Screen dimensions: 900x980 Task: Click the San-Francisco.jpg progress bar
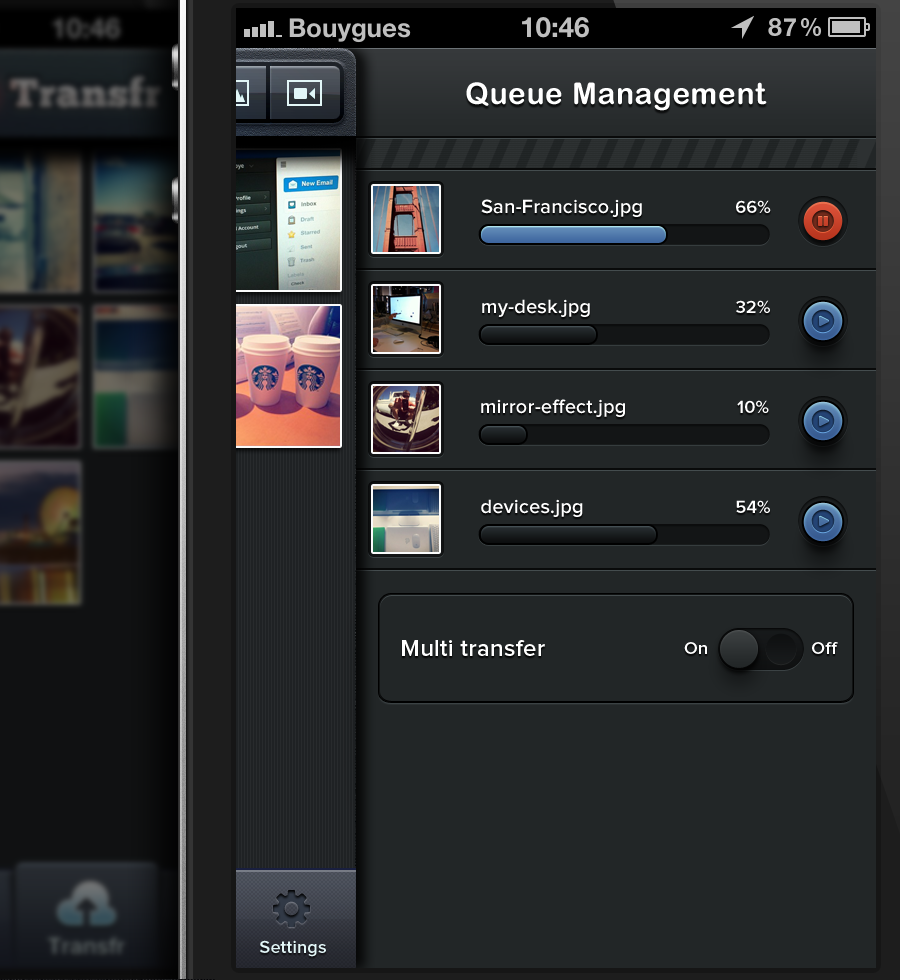coord(624,235)
